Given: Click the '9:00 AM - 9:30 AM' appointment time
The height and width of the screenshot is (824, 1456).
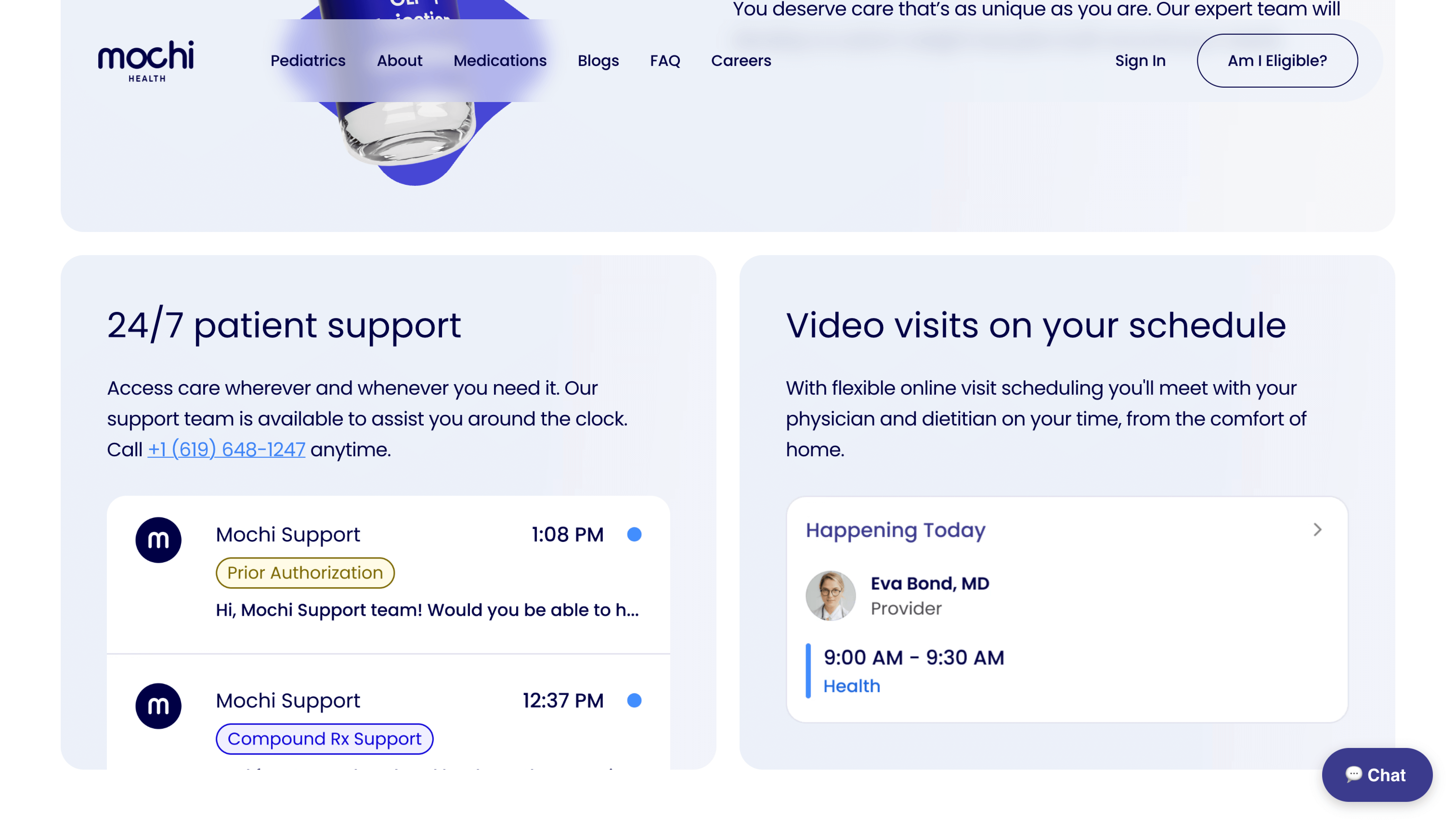Looking at the screenshot, I should point(914,657).
